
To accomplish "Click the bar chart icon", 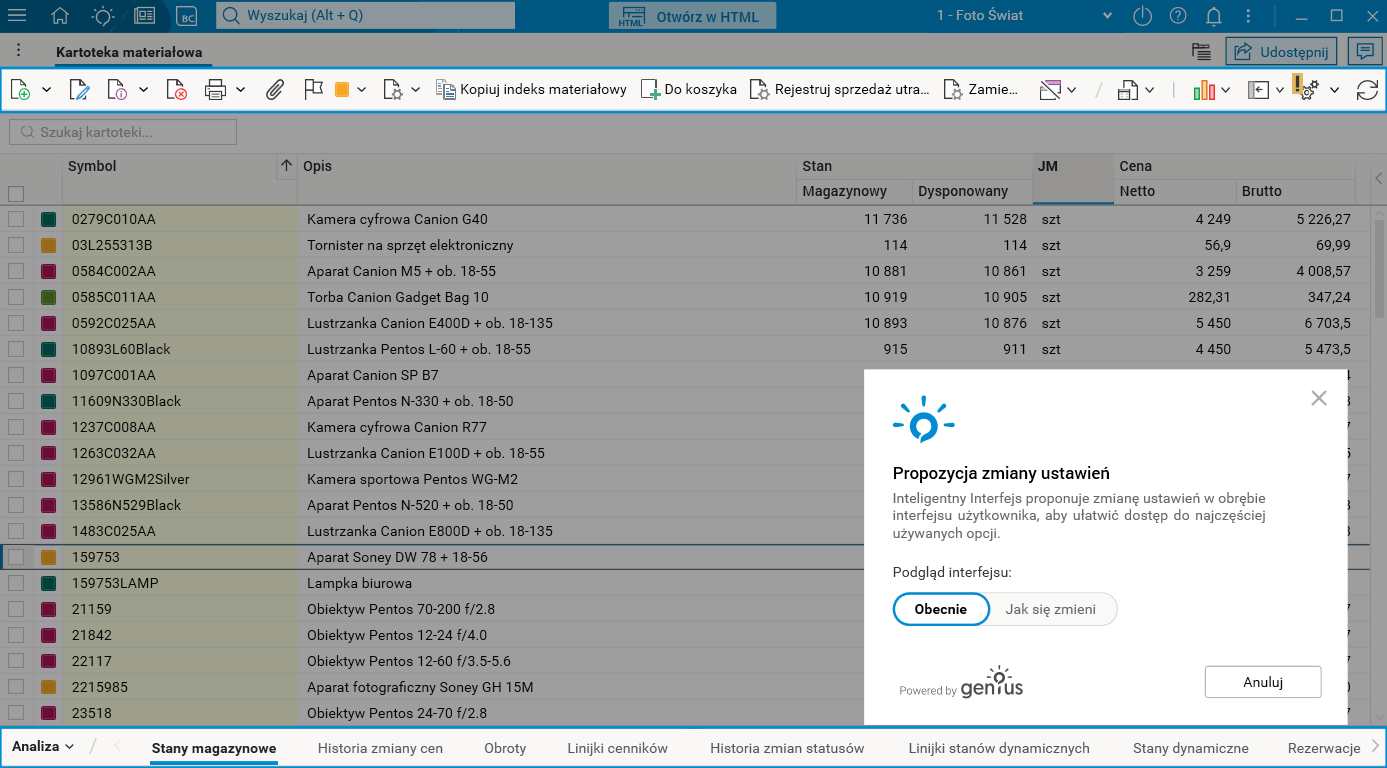I will 1204,90.
